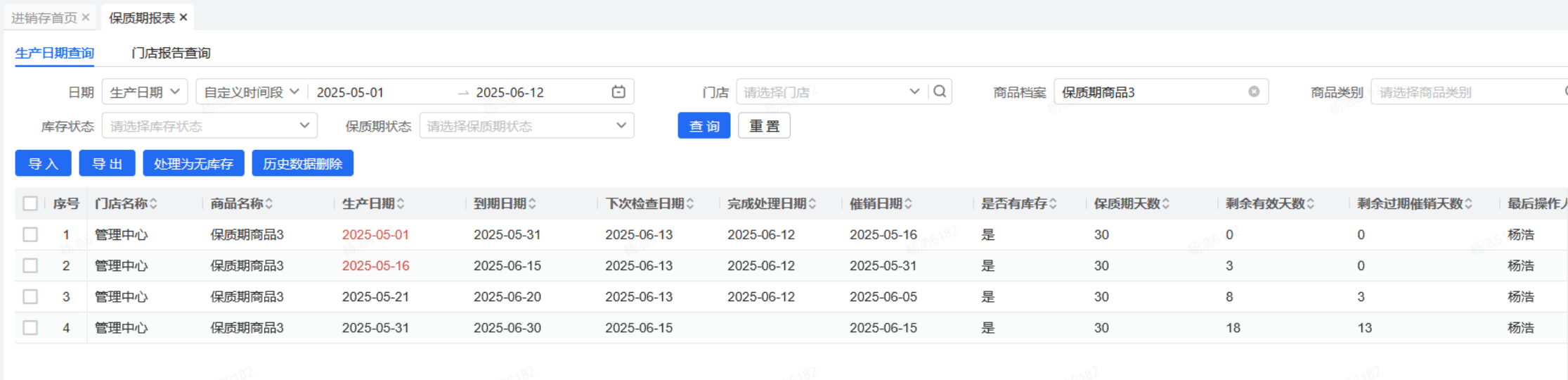Image resolution: width=1568 pixels, height=380 pixels.
Task: Toggle the select-all checkbox in table header
Action: 30,203
